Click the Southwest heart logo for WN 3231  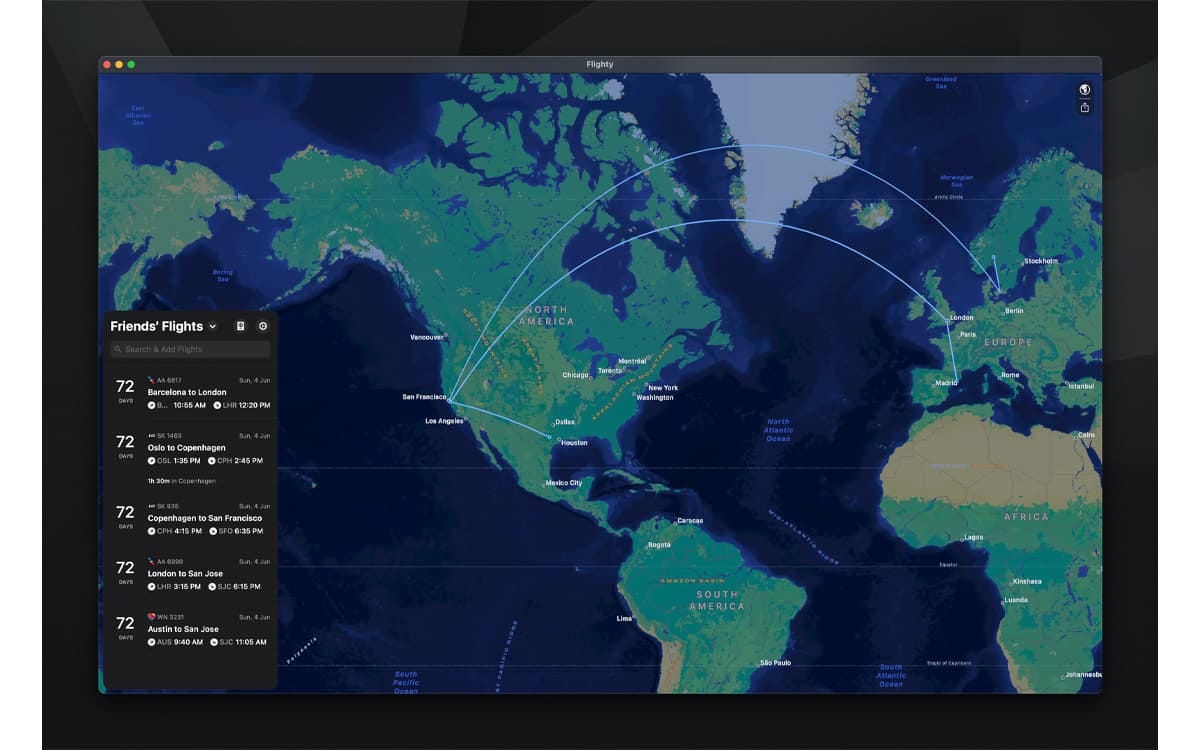[151, 617]
